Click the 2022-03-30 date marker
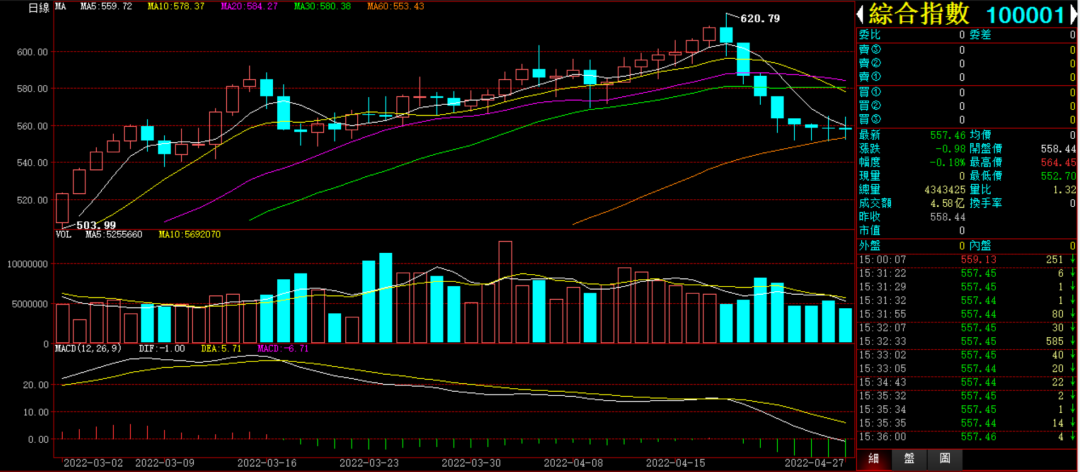 coord(472,465)
